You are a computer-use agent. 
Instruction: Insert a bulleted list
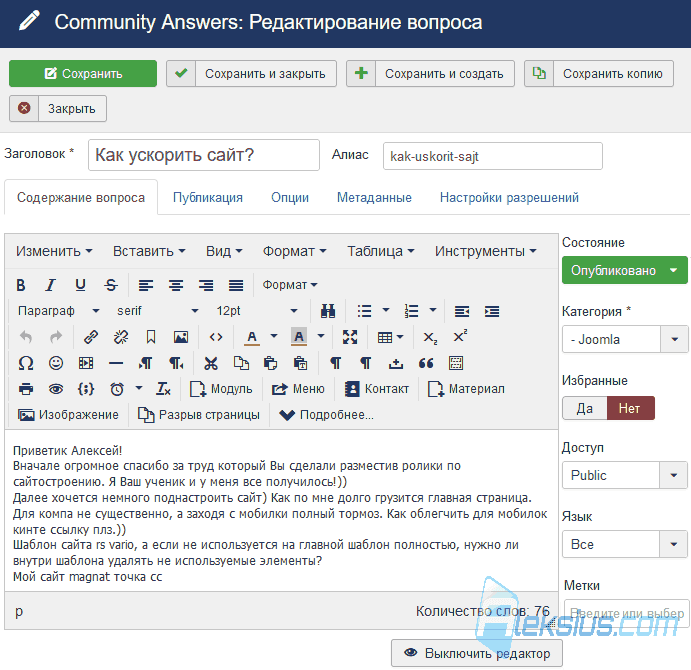coord(364,311)
